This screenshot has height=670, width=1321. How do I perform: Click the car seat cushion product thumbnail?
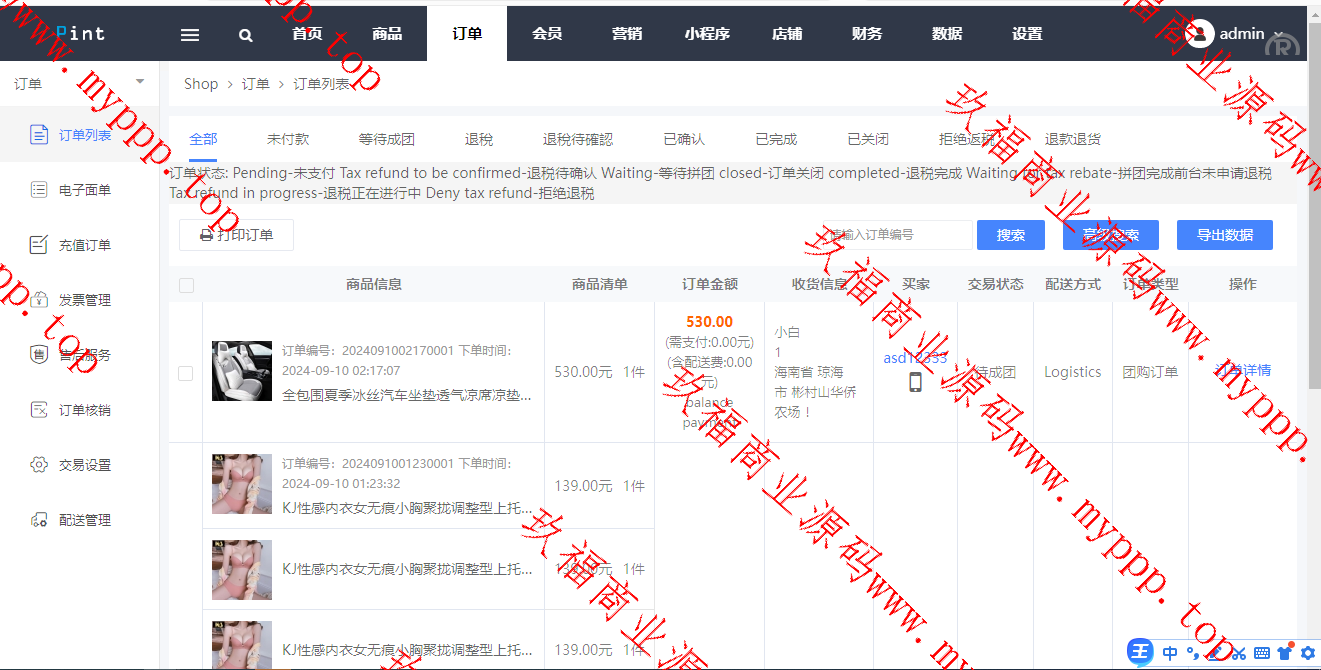242,371
